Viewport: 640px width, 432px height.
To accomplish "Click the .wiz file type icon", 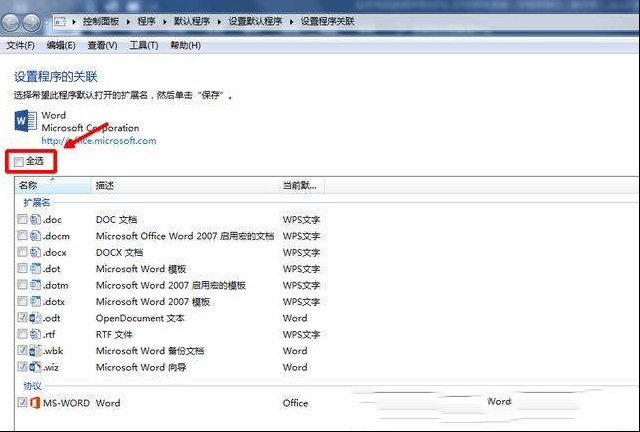I will [x=36, y=367].
